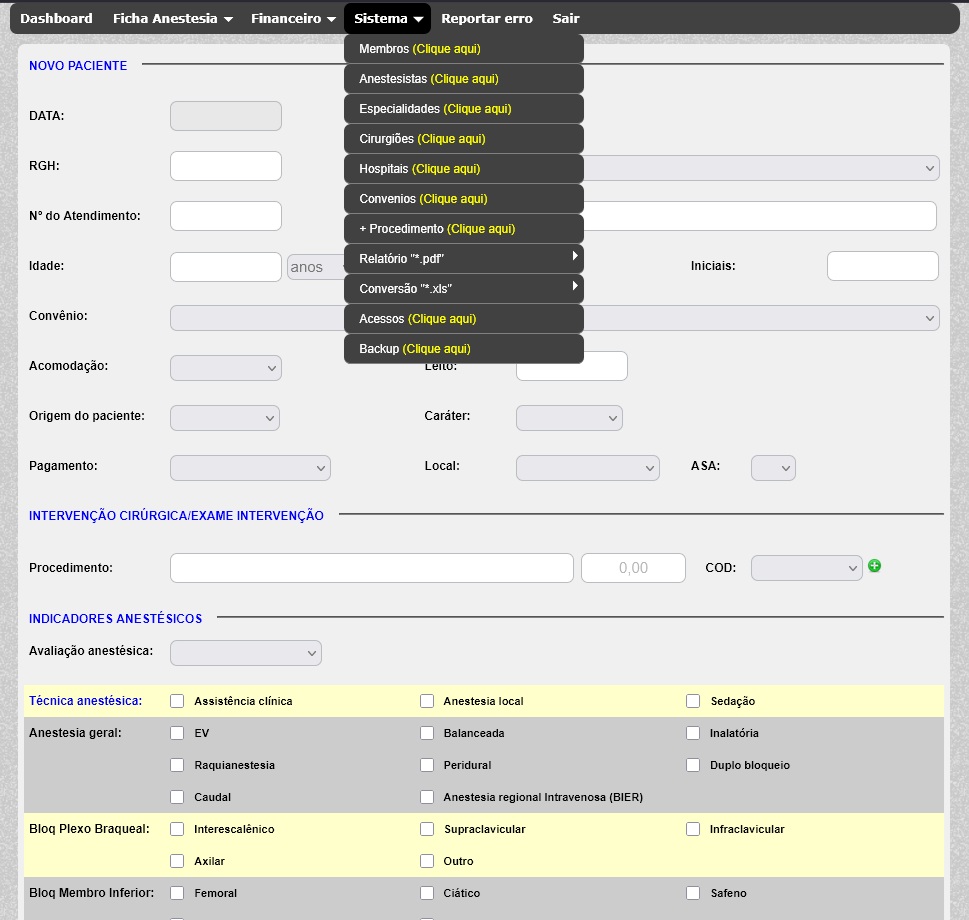969x920 pixels.
Task: Focus the Procedimento text field
Action: [x=371, y=567]
